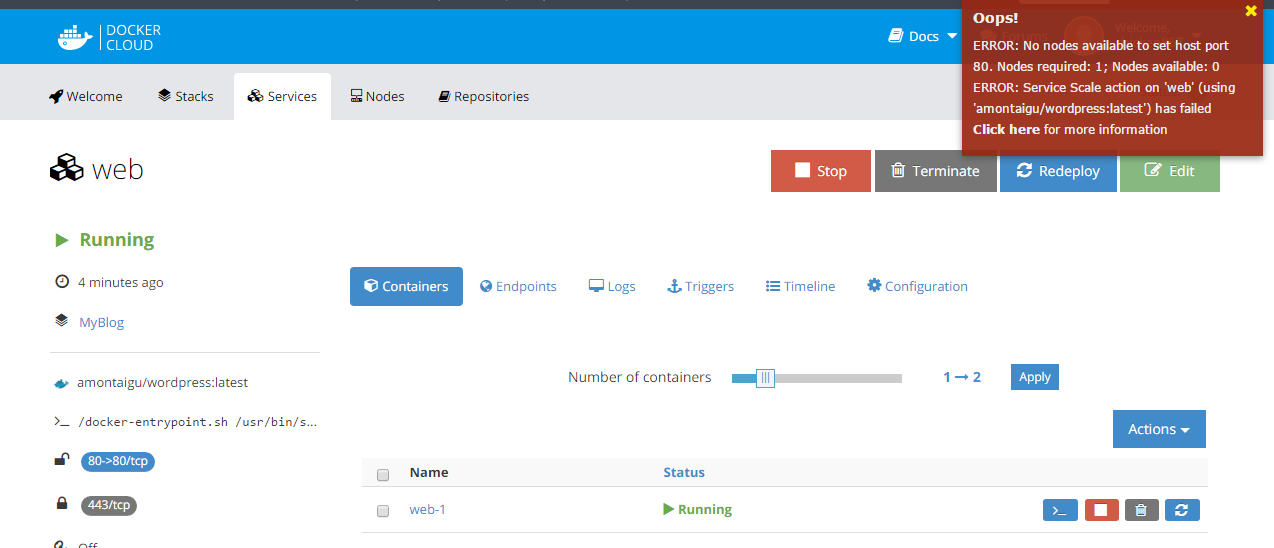Click the web service cubes icon
Screen dimensions: 1274x548
click(x=66, y=168)
